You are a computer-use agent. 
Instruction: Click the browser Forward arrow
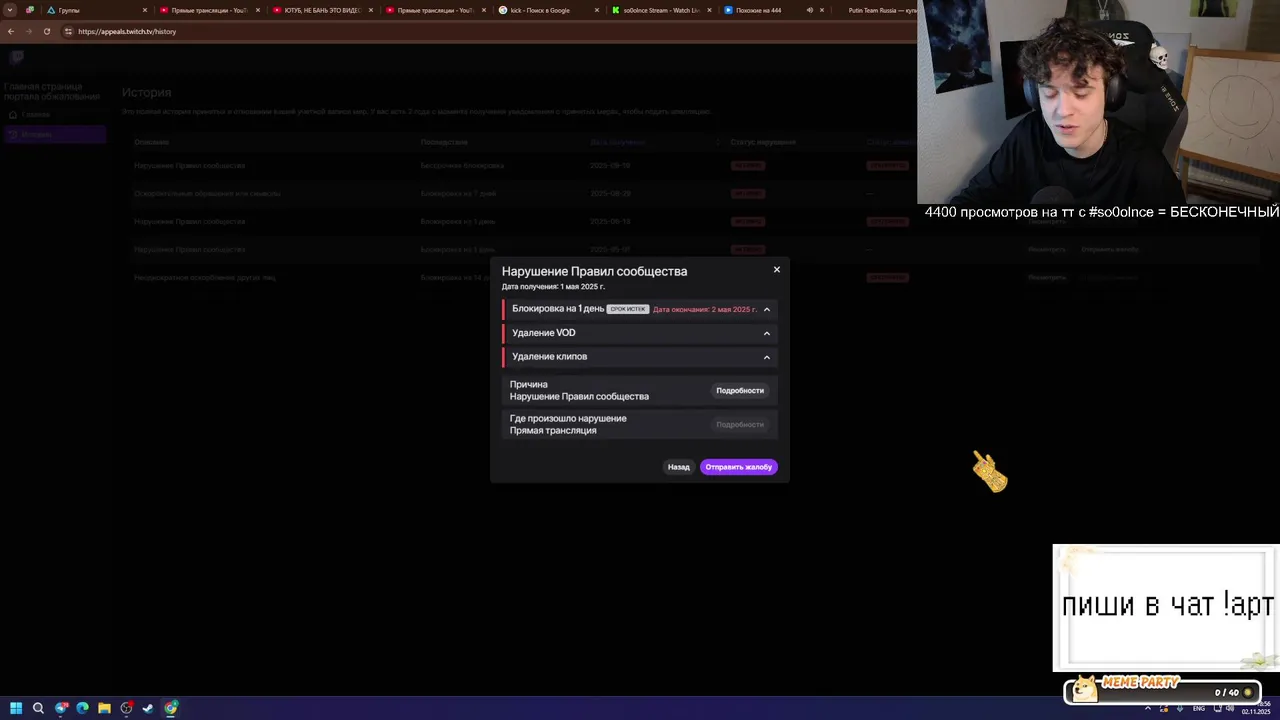click(x=29, y=31)
